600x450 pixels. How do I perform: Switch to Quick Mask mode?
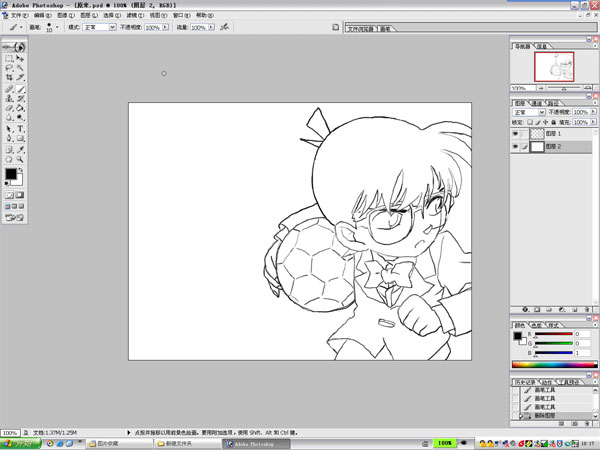click(20, 195)
